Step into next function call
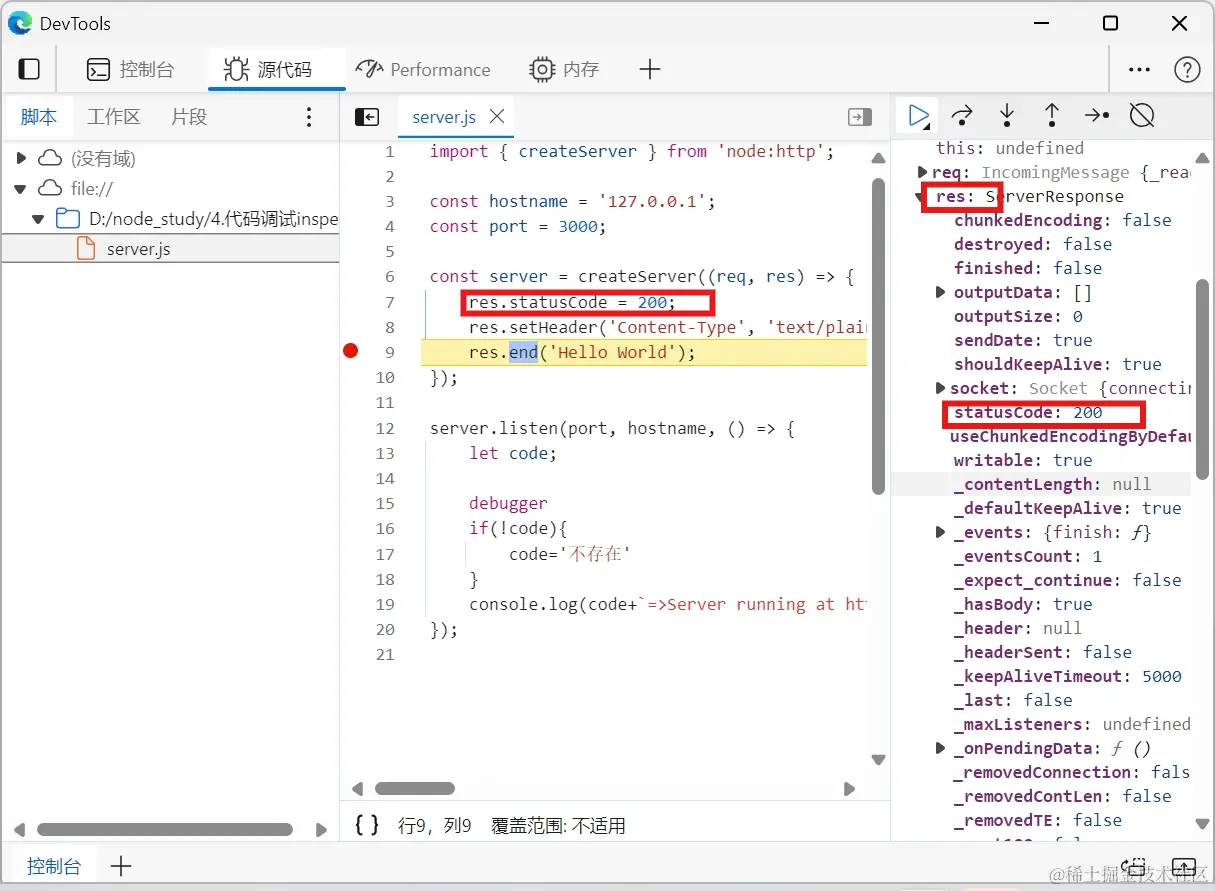The height and width of the screenshot is (891, 1215). 1007,116
